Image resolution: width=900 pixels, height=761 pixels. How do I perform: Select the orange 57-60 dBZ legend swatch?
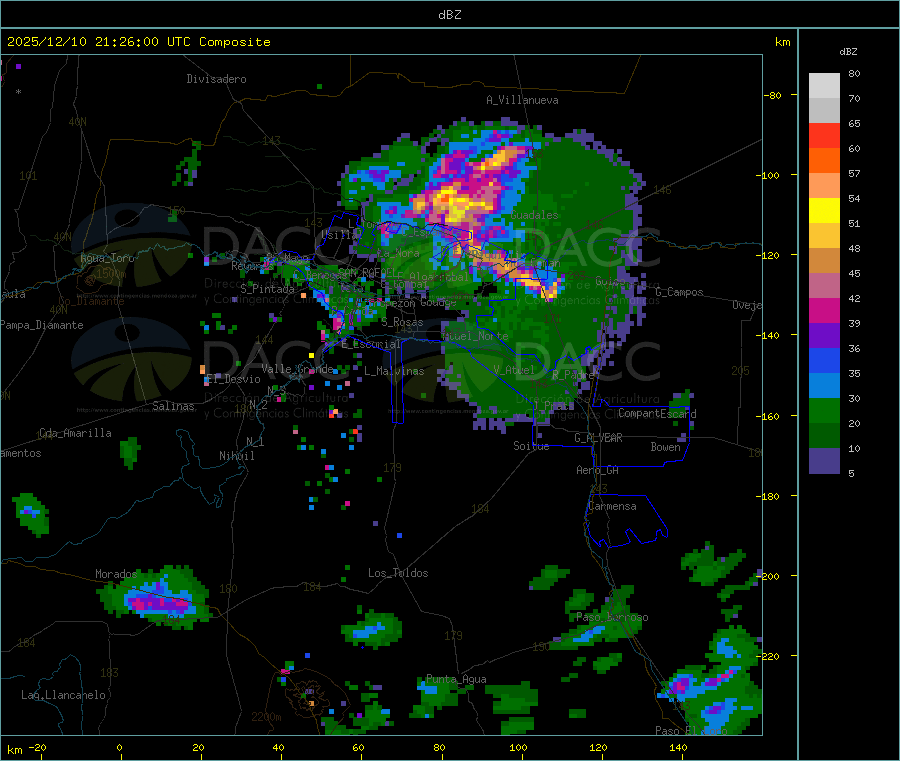[x=824, y=161]
